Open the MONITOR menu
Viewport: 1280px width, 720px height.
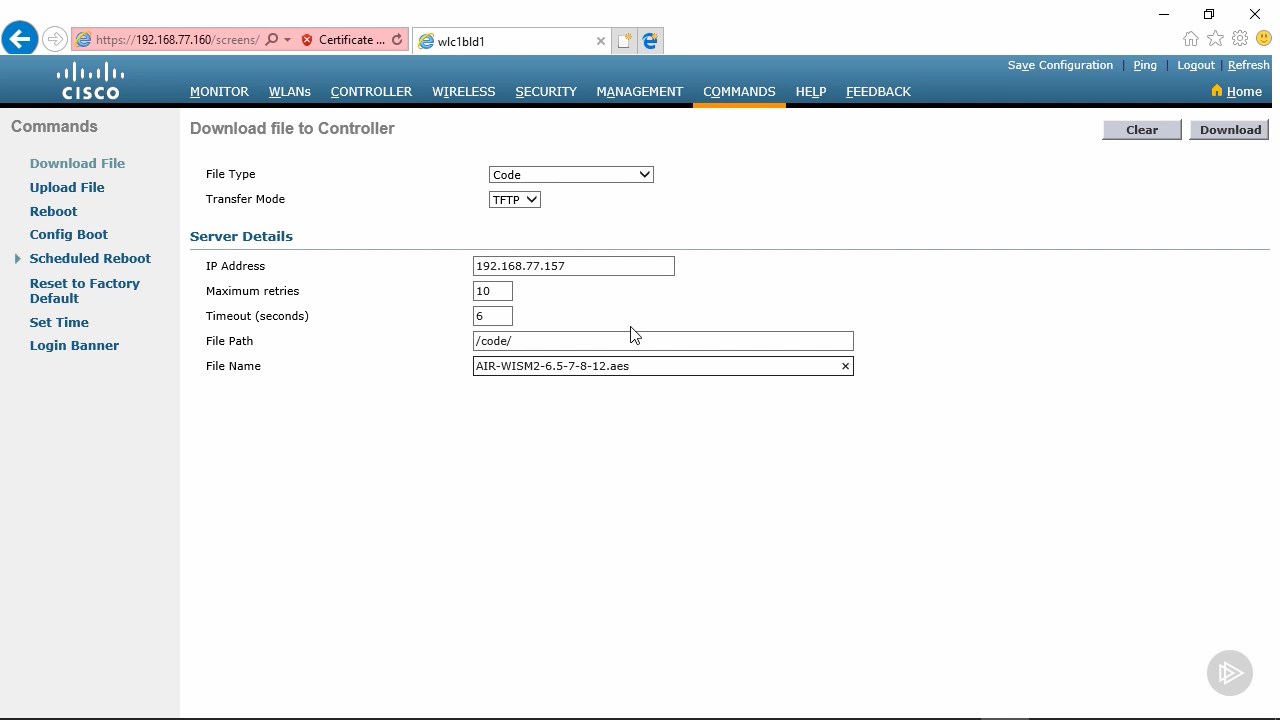pyautogui.click(x=219, y=91)
